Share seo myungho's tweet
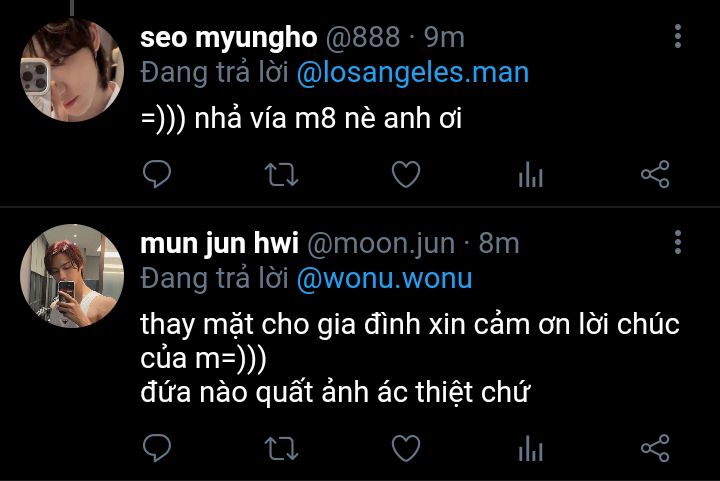Screen dimensions: 720x481 pyautogui.click(x=655, y=174)
